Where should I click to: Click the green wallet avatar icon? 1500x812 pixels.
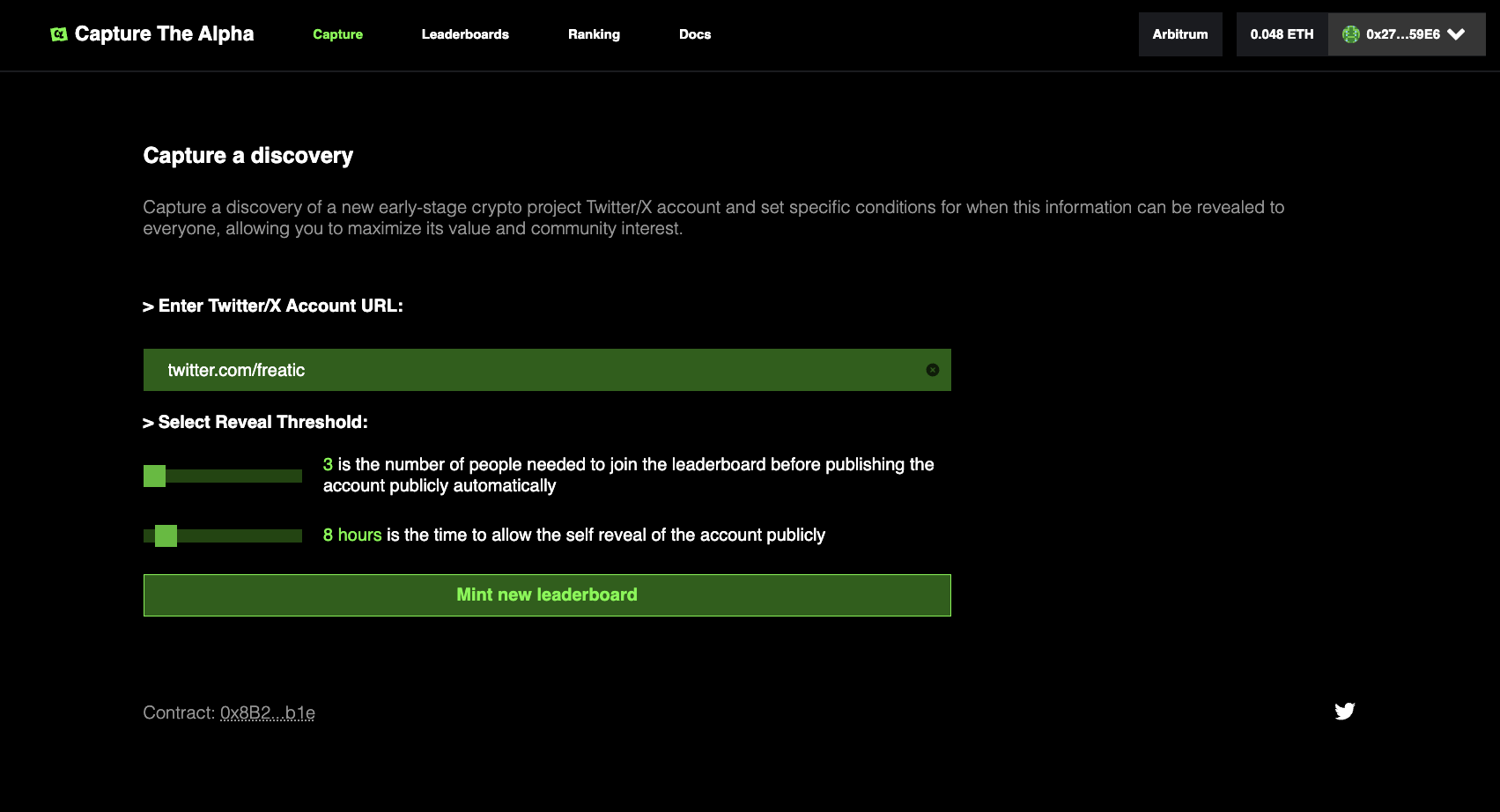[1350, 34]
